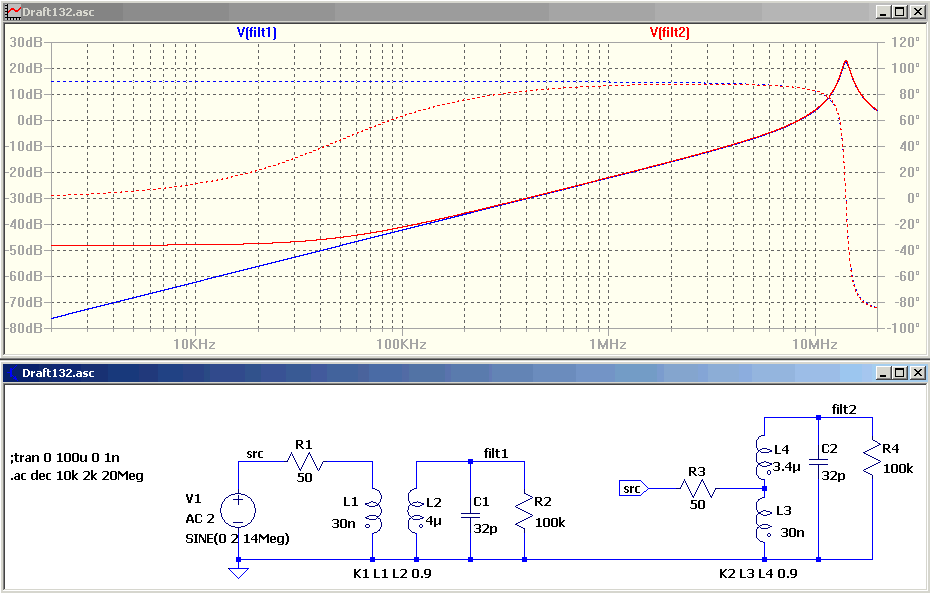Click the 32p value of C1
This screenshot has width=930, height=593.
[485, 528]
